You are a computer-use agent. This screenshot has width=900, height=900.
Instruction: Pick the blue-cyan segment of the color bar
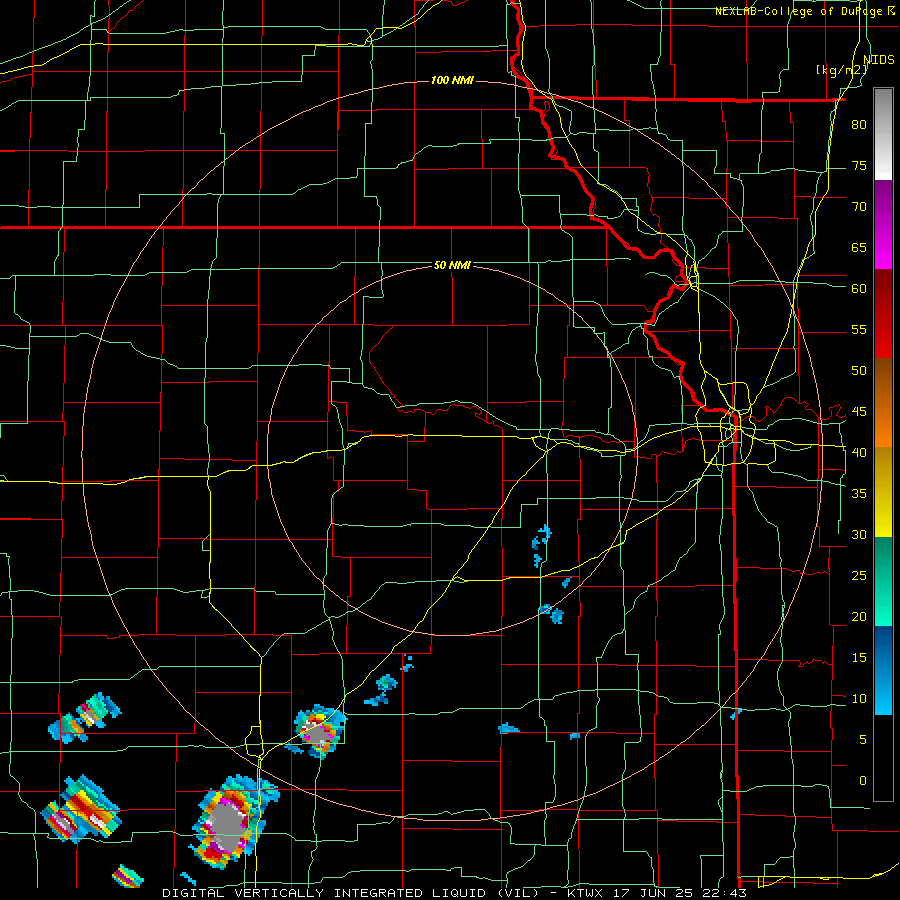tap(883, 670)
